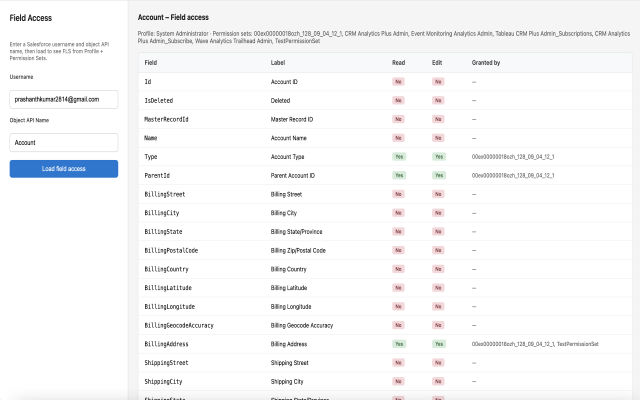Click the Object API Name input field
This screenshot has width=640, height=400.
tap(64, 142)
